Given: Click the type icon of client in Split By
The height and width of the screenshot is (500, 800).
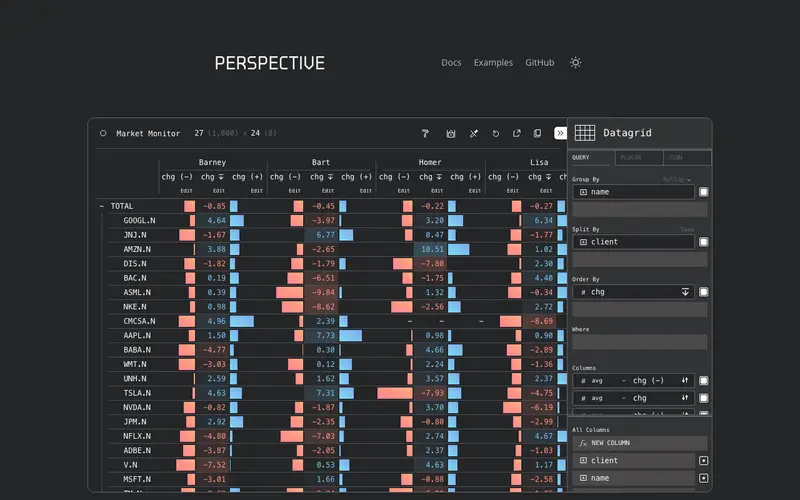Looking at the screenshot, I should [x=583, y=242].
